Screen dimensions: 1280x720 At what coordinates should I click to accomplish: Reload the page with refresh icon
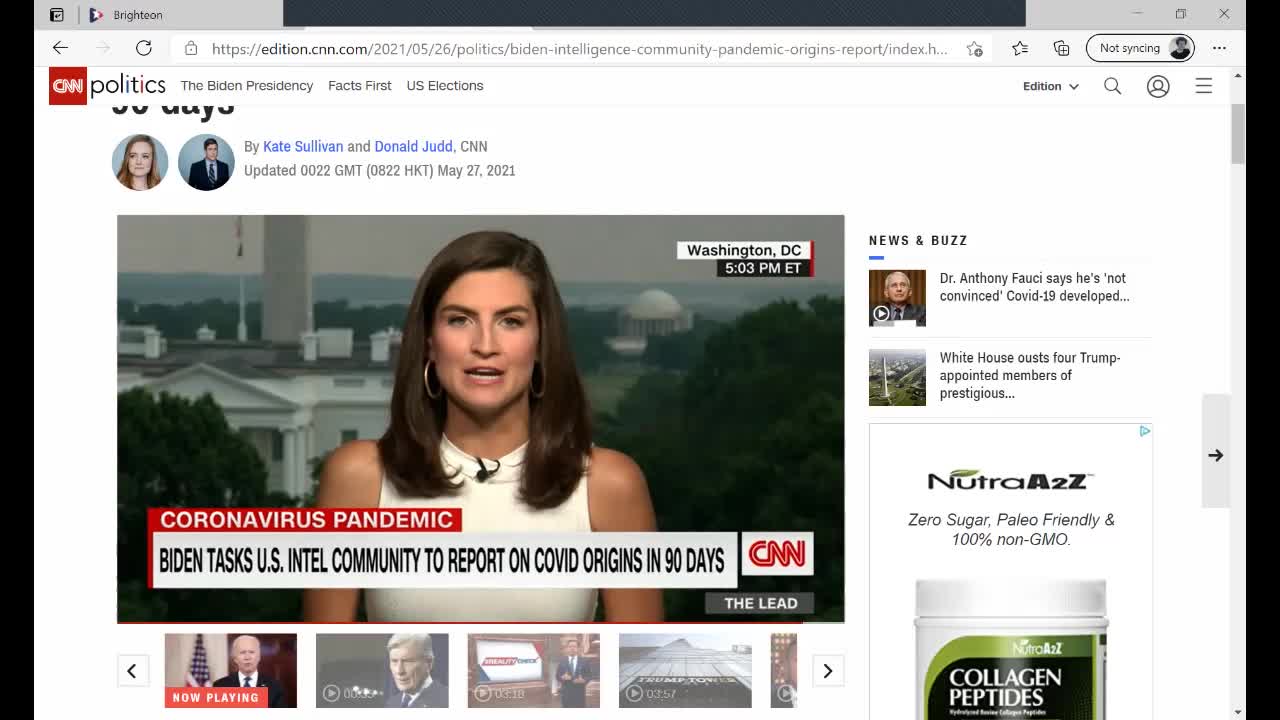(144, 48)
